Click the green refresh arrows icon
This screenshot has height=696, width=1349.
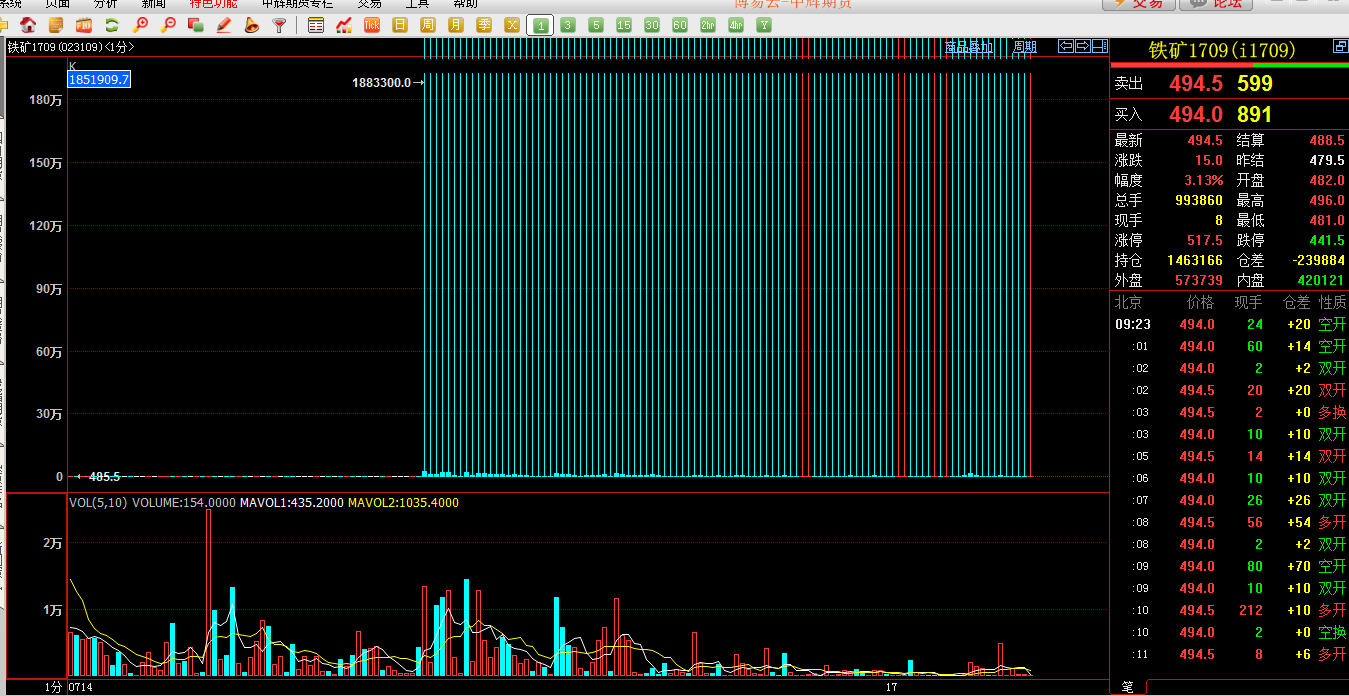(x=111, y=24)
